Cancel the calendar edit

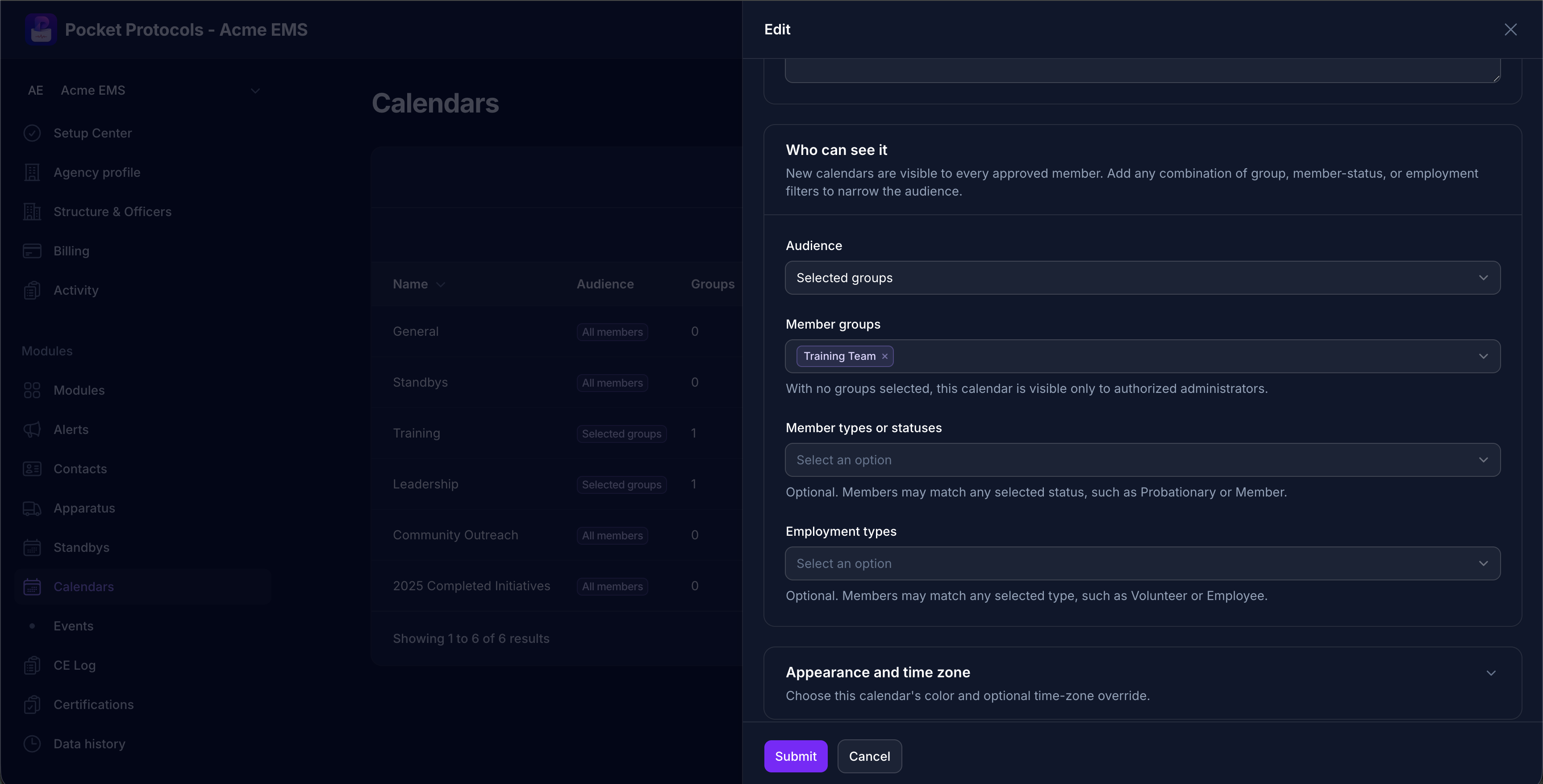coord(869,756)
